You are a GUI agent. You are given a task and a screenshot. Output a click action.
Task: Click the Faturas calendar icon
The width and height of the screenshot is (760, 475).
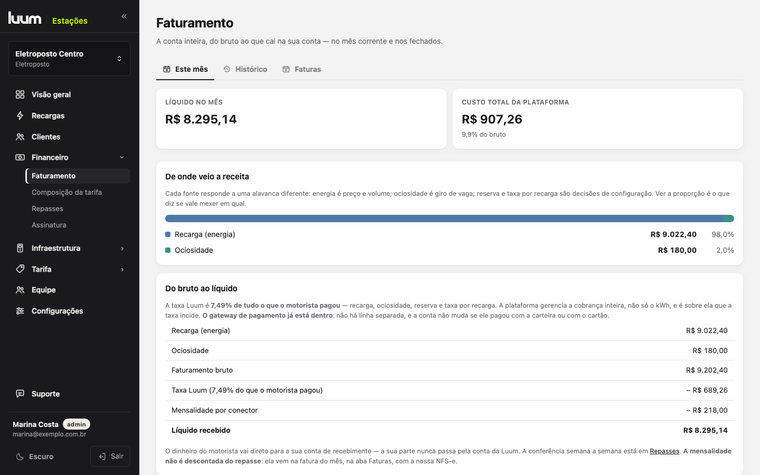286,69
